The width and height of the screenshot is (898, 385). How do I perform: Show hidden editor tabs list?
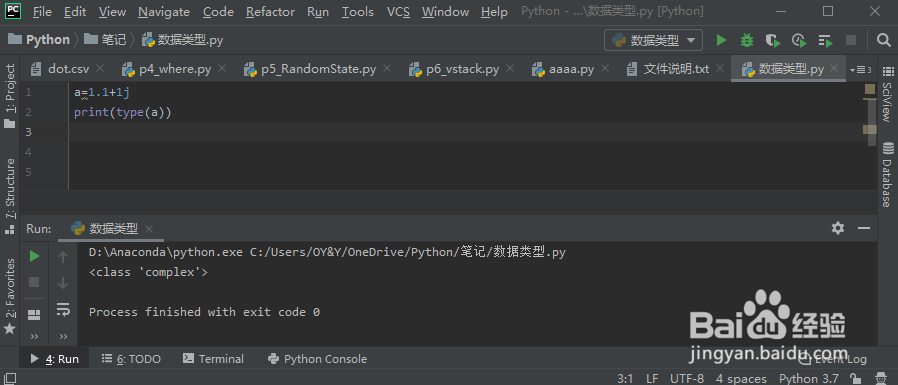pyautogui.click(x=861, y=70)
